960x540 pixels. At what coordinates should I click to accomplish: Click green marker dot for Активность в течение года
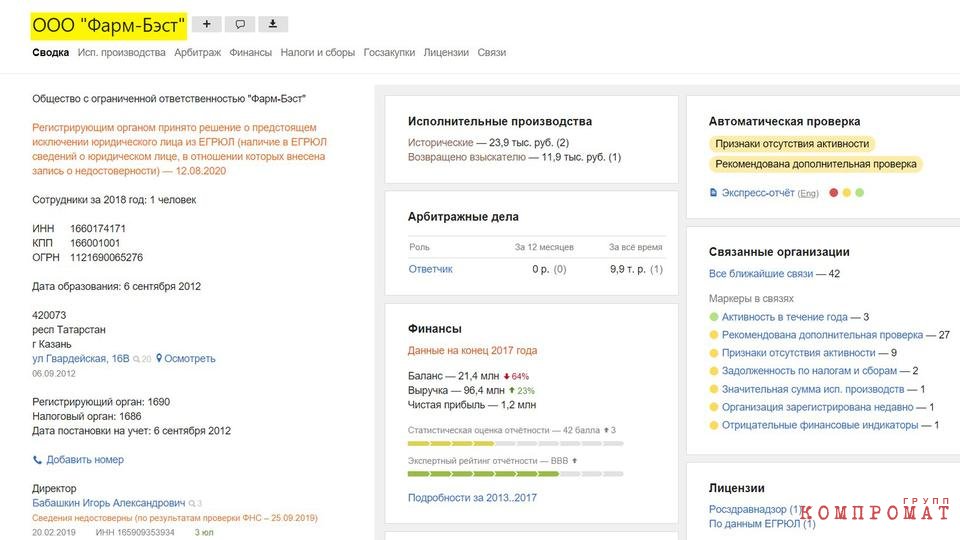click(x=713, y=317)
